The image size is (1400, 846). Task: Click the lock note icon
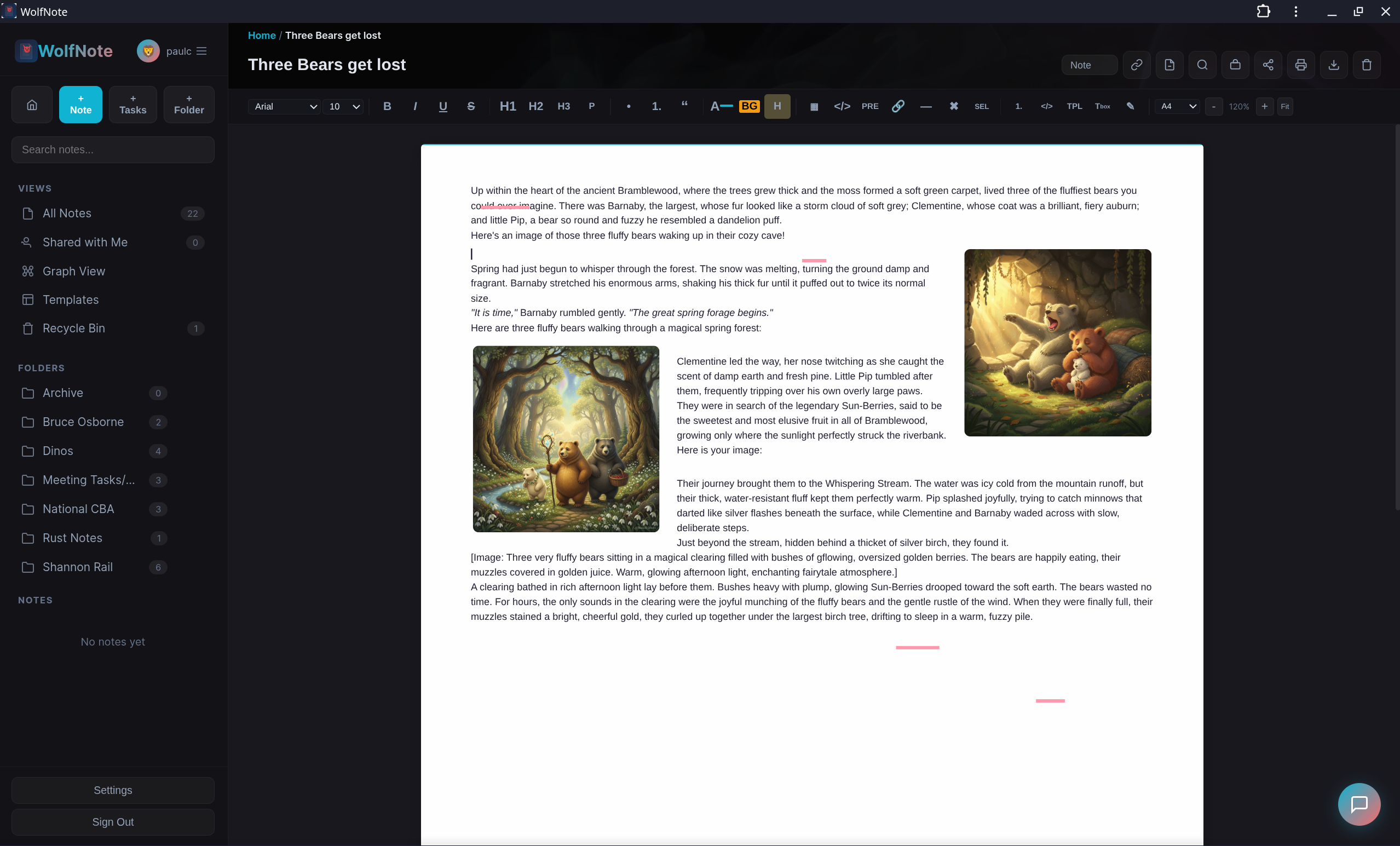pos(1235,65)
